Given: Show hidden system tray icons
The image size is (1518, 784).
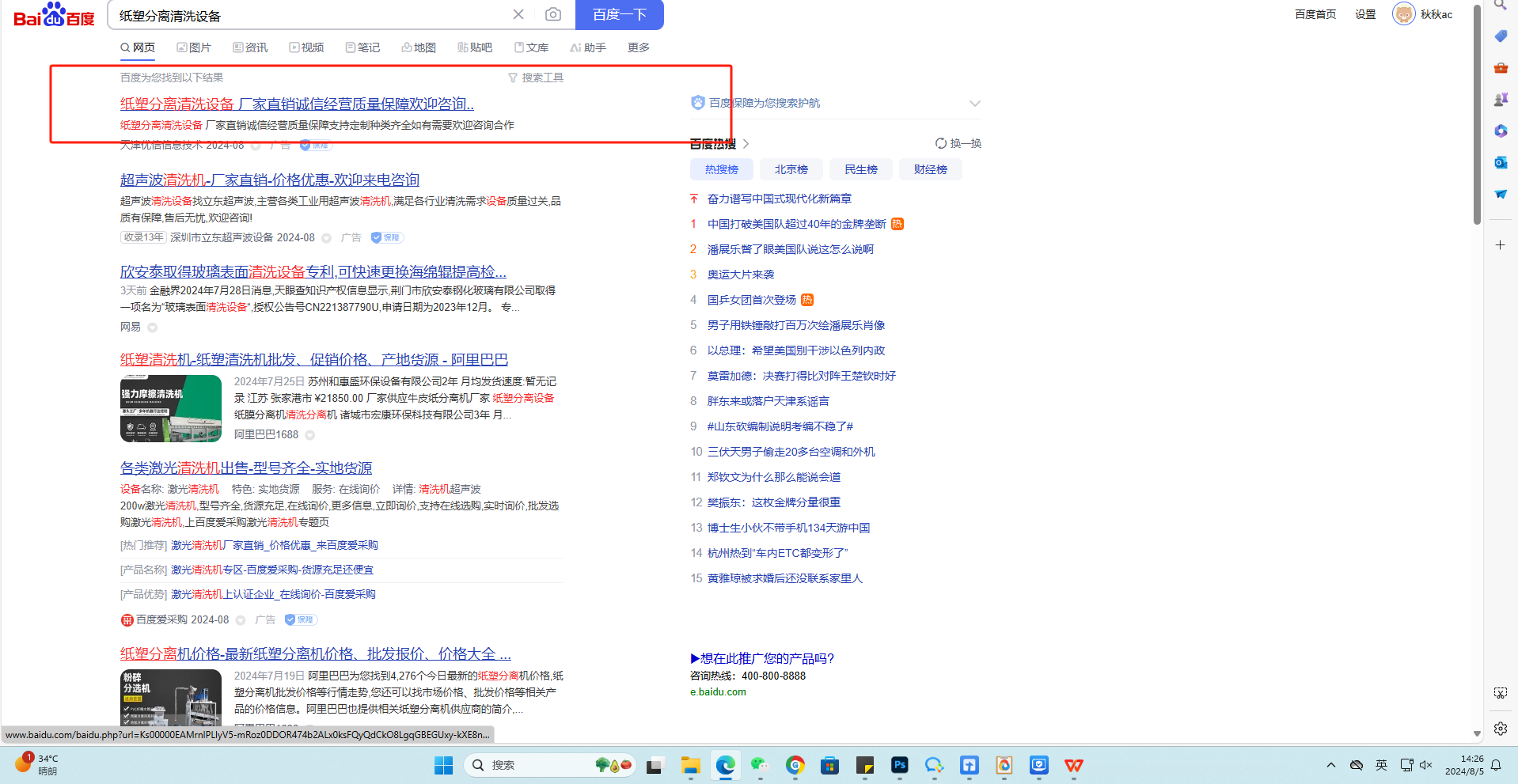Looking at the screenshot, I should (1331, 765).
